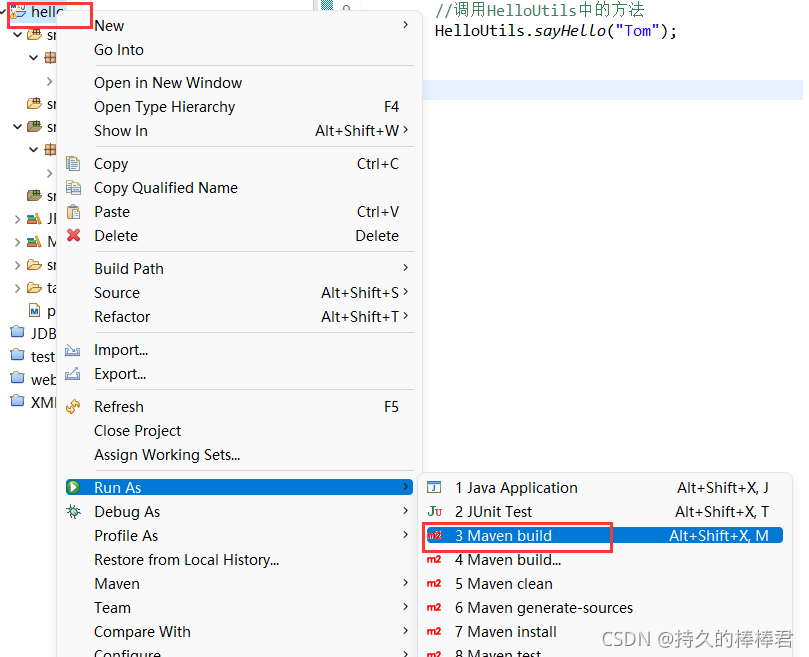809x657 pixels.
Task: Click the Refresh arrows icon
Action: pos(73,407)
